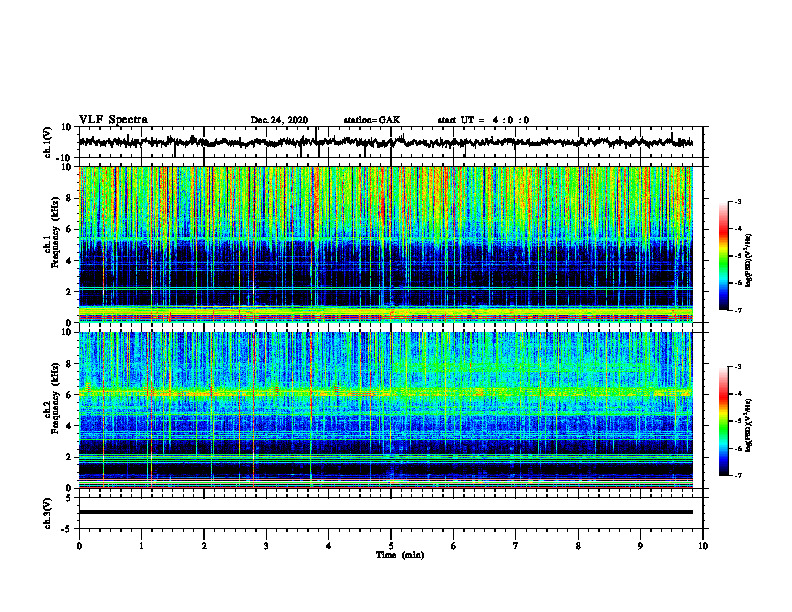Screen dimensions: 792x612
Task: Click the "-3" label on ch.1 color bar
Action: pyautogui.click(x=737, y=201)
